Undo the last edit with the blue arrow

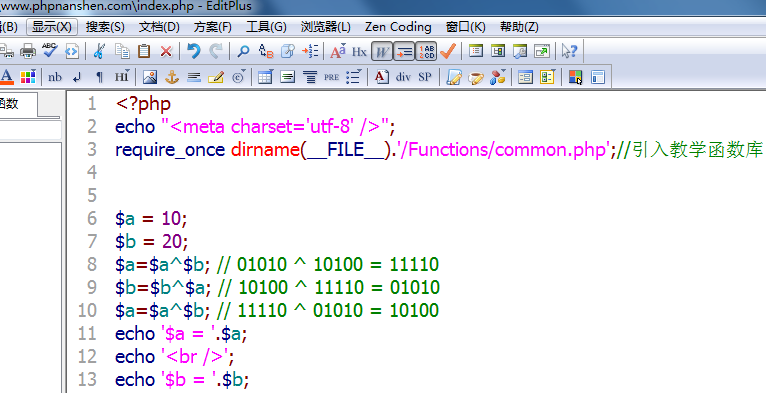(x=193, y=51)
